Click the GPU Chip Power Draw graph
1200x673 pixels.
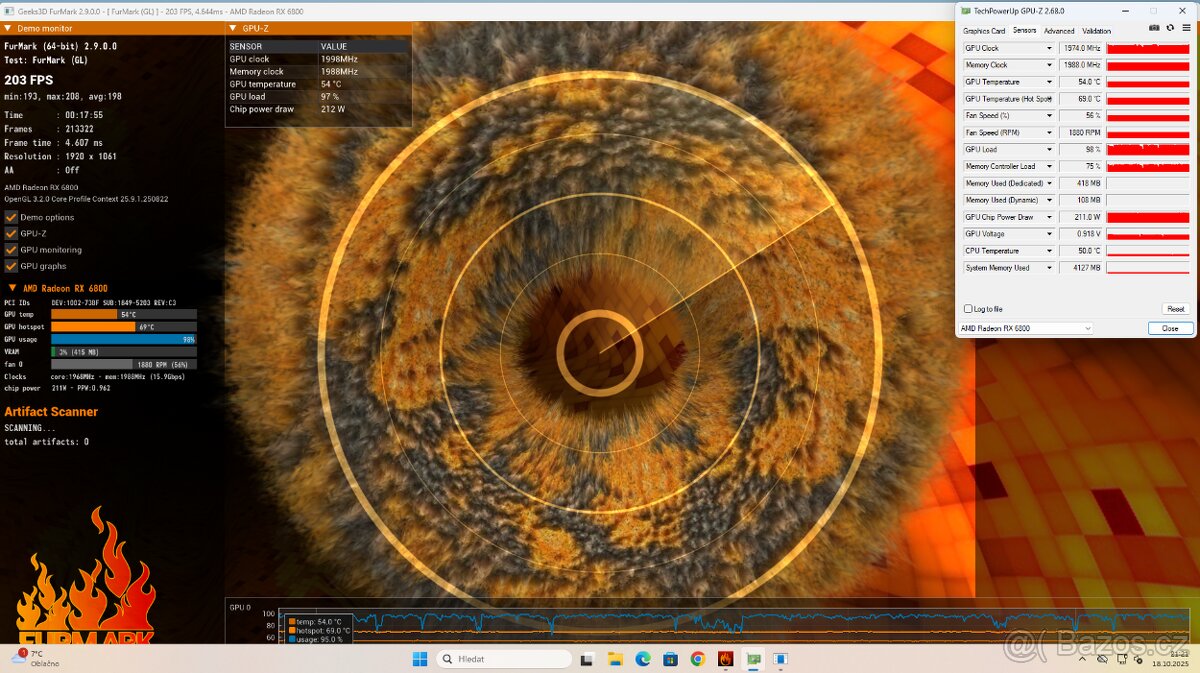pyautogui.click(x=1148, y=217)
